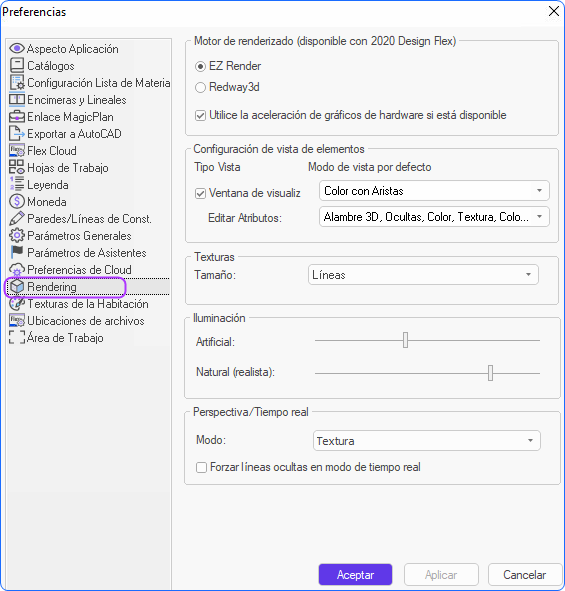Click the cloud gear icon for Preferencias de Cloud
The image size is (565, 591).
tap(17, 269)
